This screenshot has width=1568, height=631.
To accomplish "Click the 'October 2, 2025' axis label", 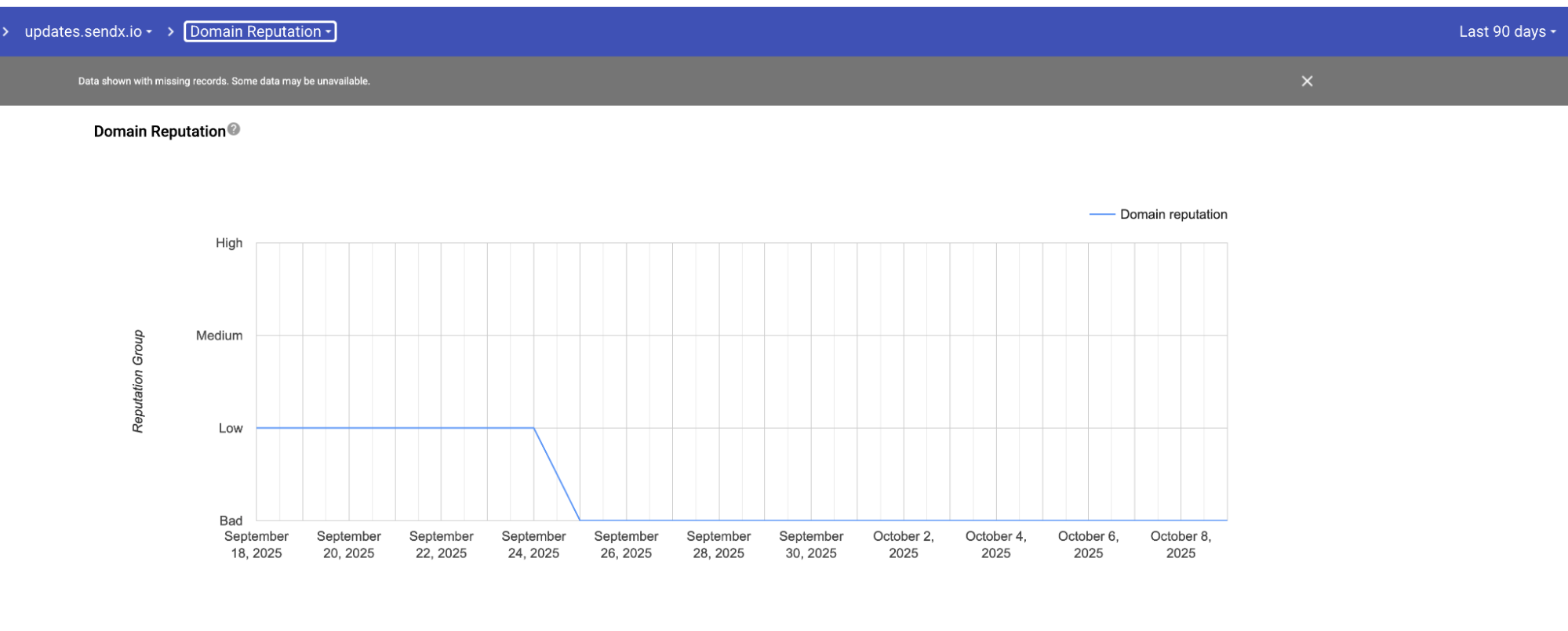I will 904,545.
